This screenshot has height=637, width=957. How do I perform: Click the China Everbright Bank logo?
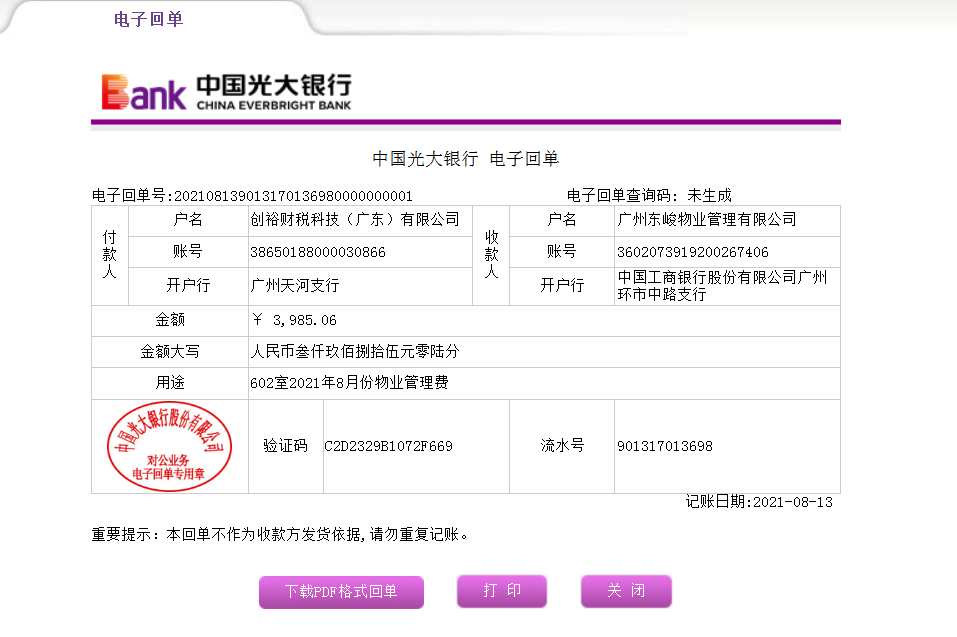[226, 91]
